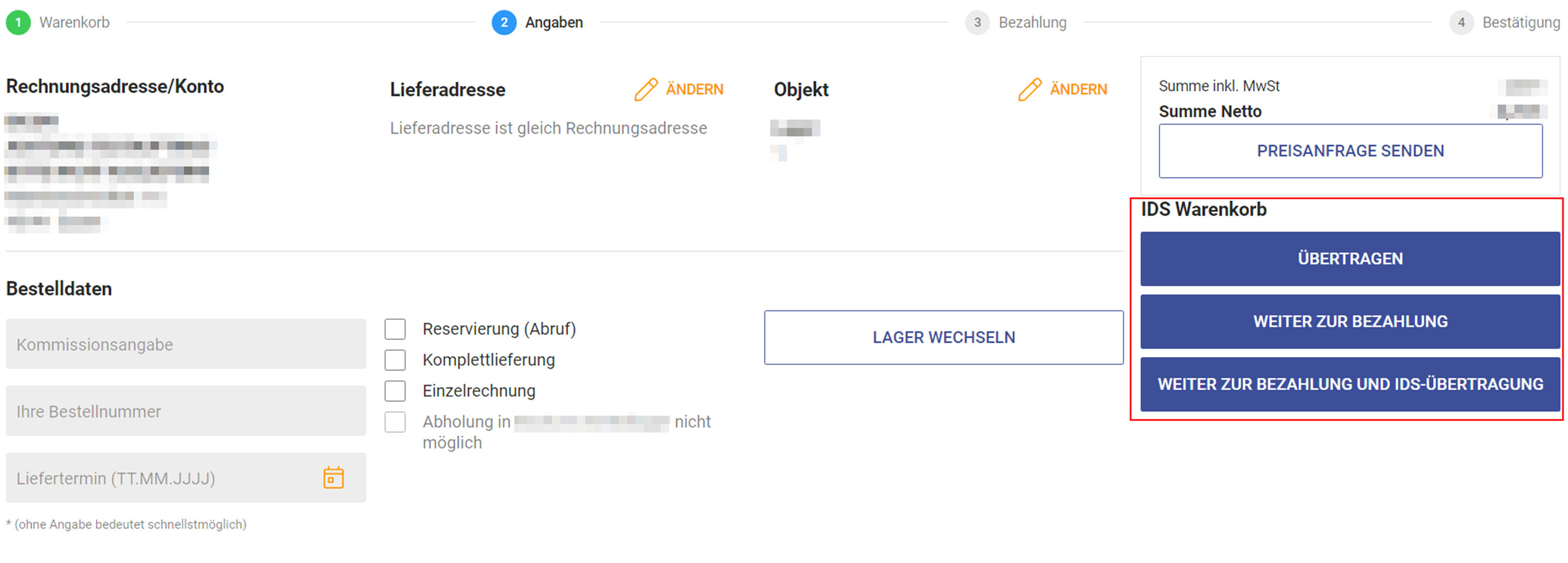This screenshot has width=1568, height=563.
Task: Proceed with Weiter zur Bezahlung button
Action: click(1350, 321)
